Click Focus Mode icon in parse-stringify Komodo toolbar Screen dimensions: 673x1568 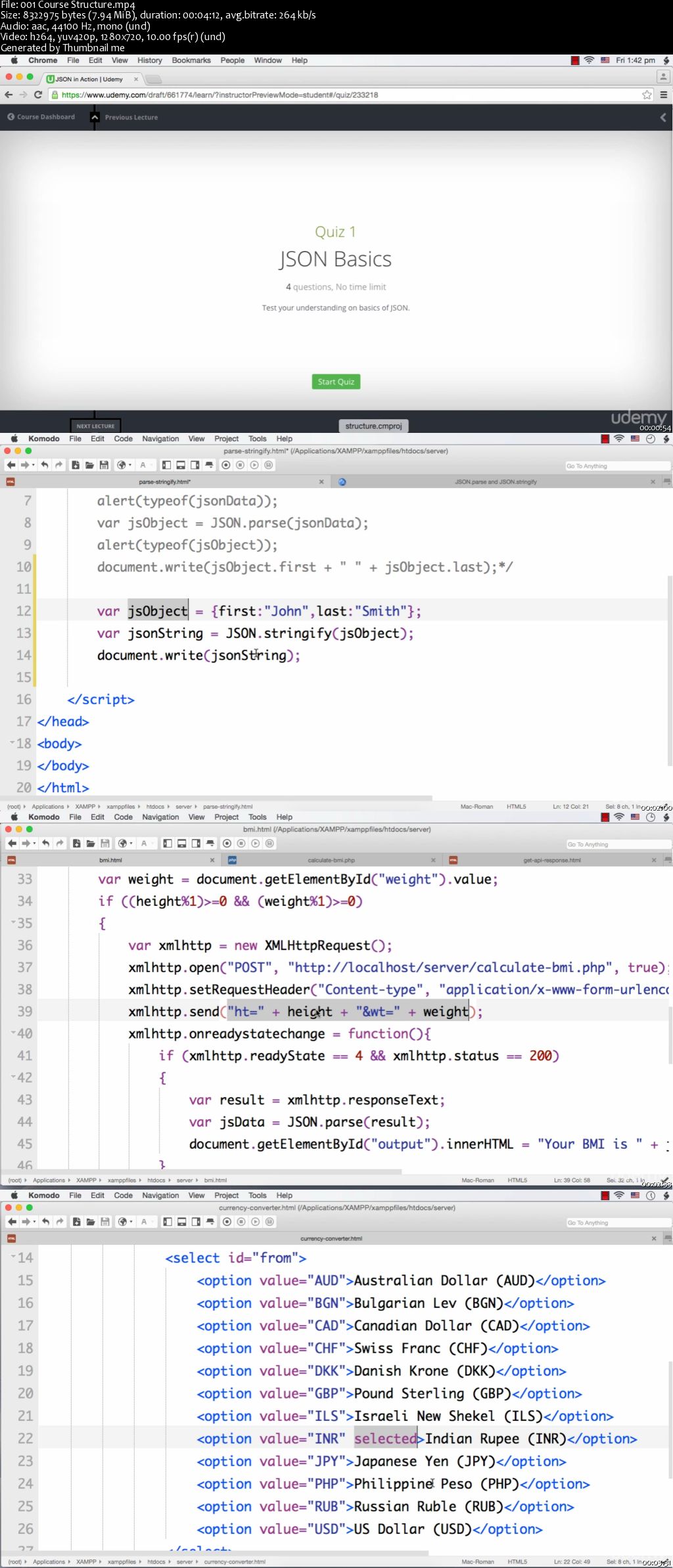[x=209, y=465]
